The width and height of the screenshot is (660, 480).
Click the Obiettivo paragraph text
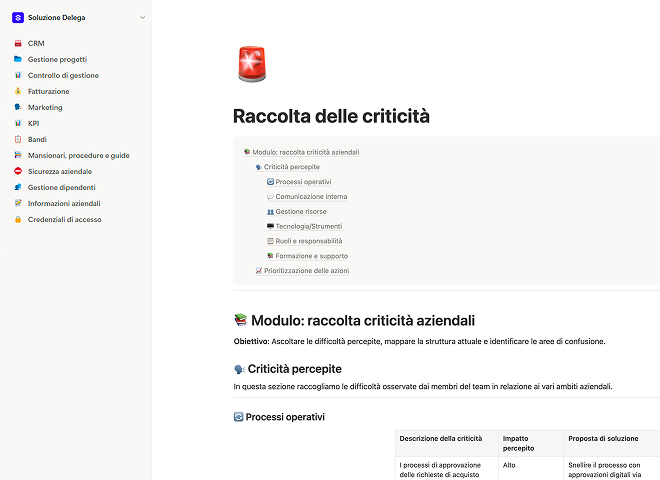419,341
